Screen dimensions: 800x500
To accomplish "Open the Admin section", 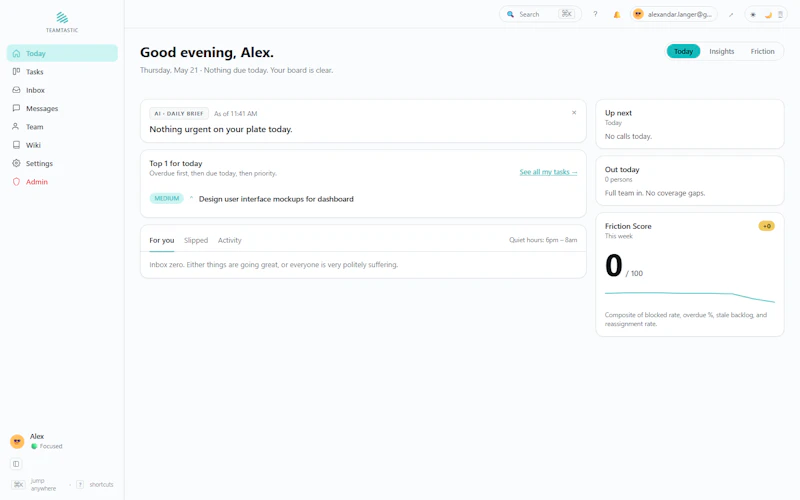I will click(x=62, y=182).
